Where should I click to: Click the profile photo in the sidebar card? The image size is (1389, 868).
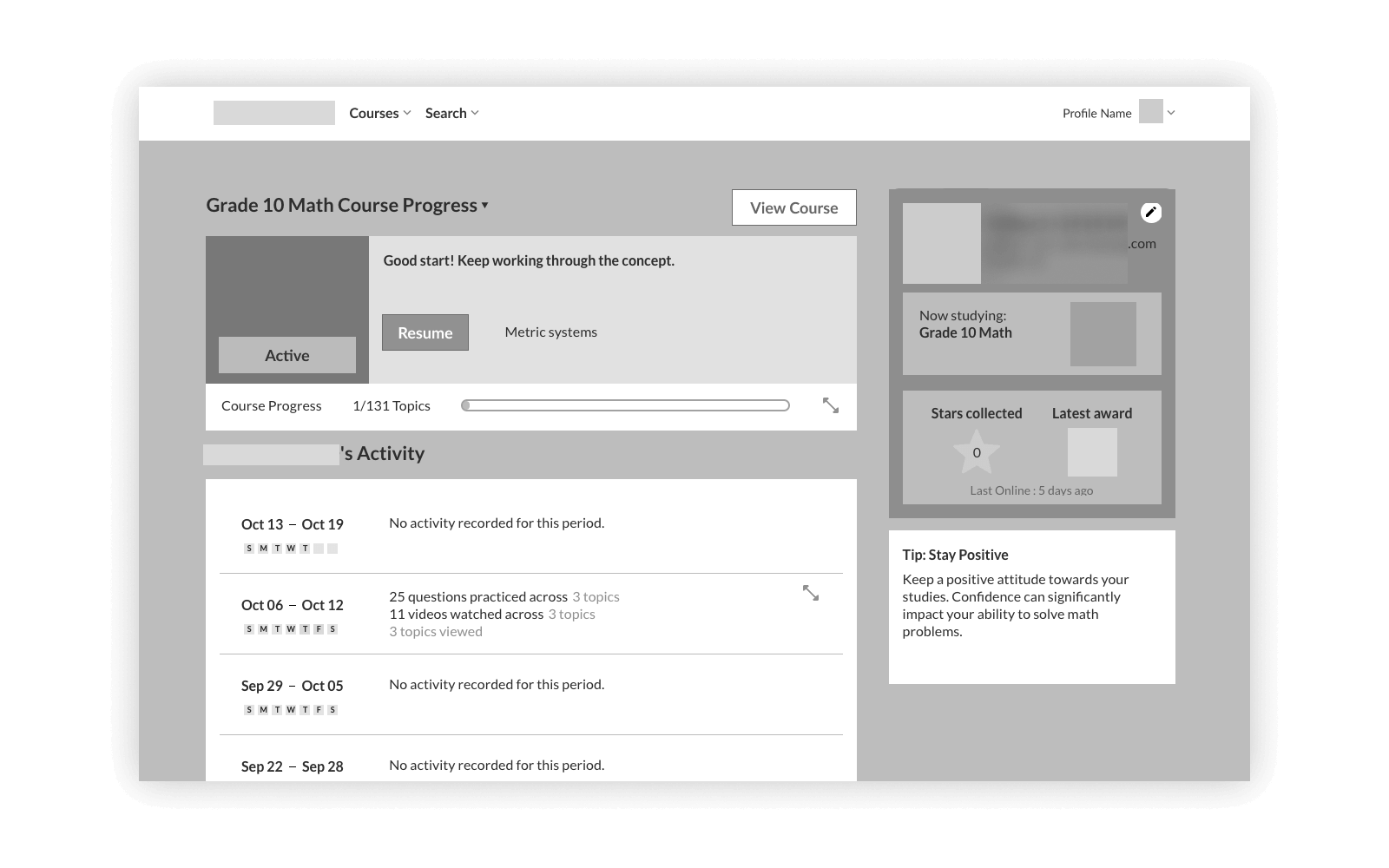941,243
